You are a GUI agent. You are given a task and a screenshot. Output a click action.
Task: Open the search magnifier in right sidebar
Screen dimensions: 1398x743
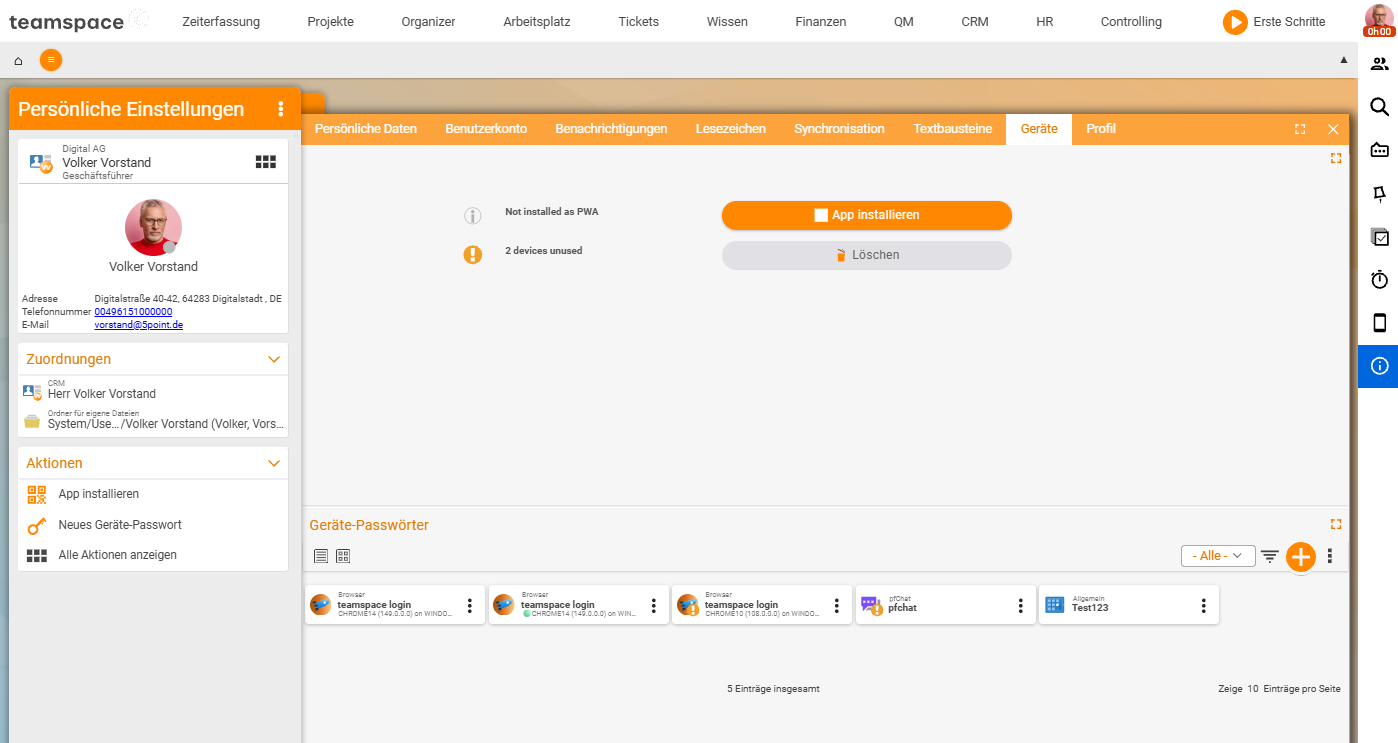point(1379,107)
